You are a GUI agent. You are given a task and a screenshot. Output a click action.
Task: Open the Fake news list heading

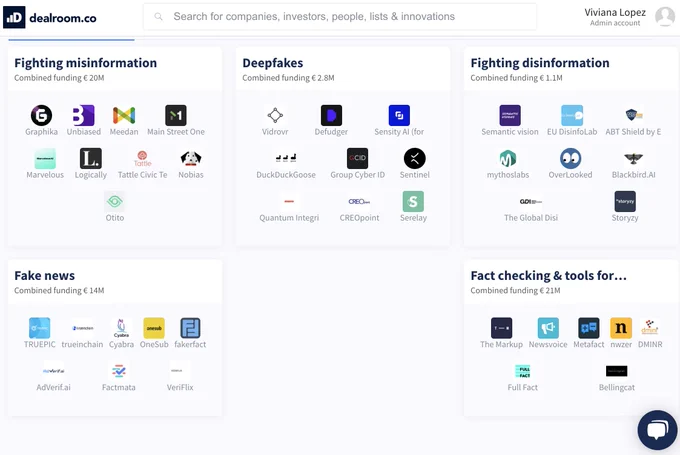(x=45, y=275)
